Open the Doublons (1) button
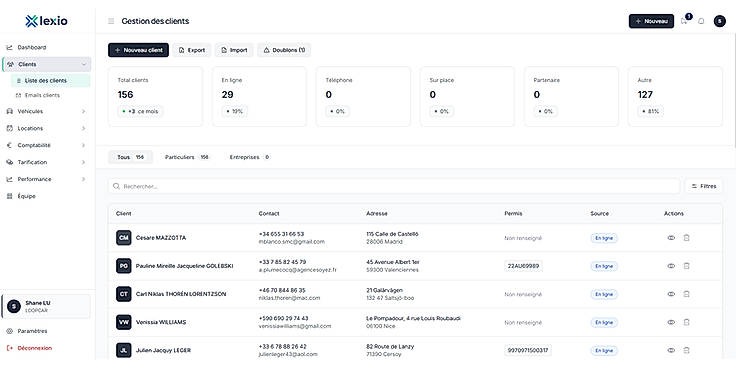 tap(284, 50)
